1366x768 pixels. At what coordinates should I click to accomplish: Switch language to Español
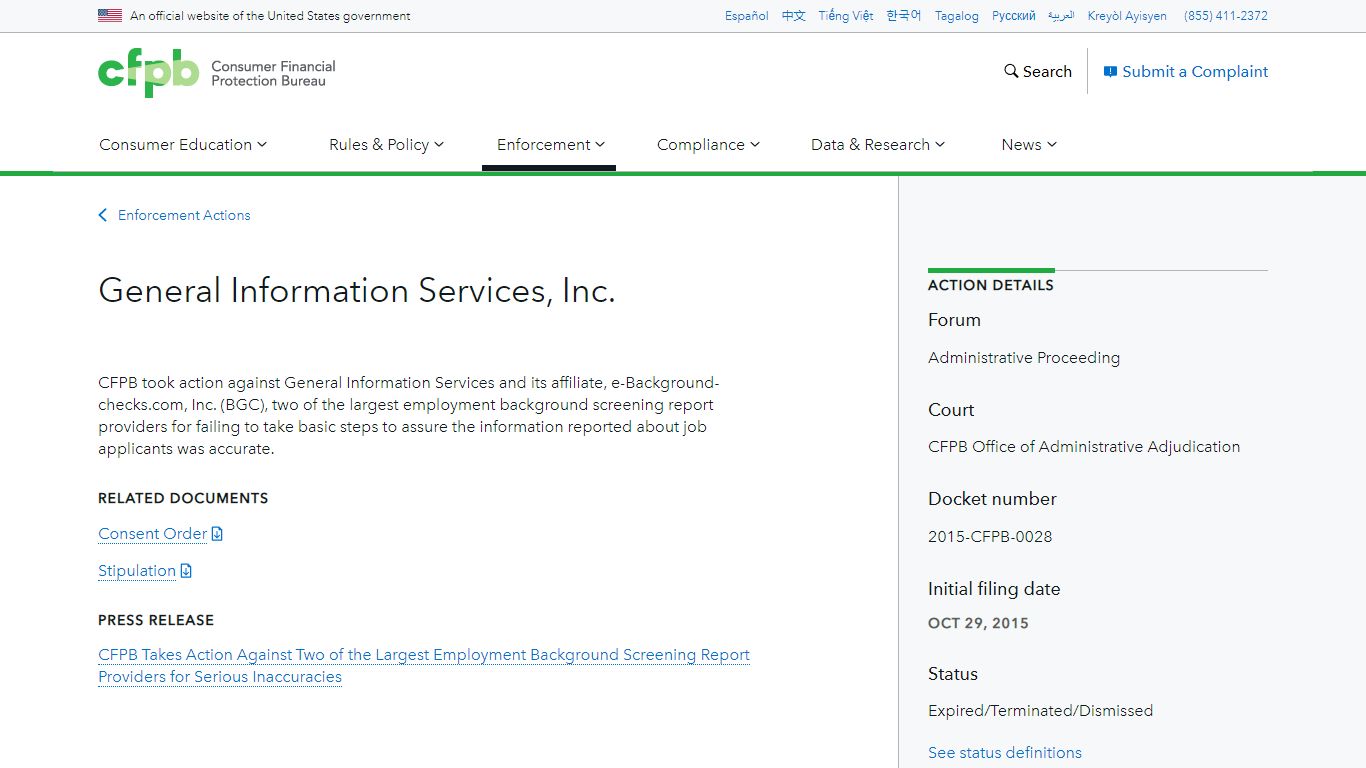coord(747,16)
